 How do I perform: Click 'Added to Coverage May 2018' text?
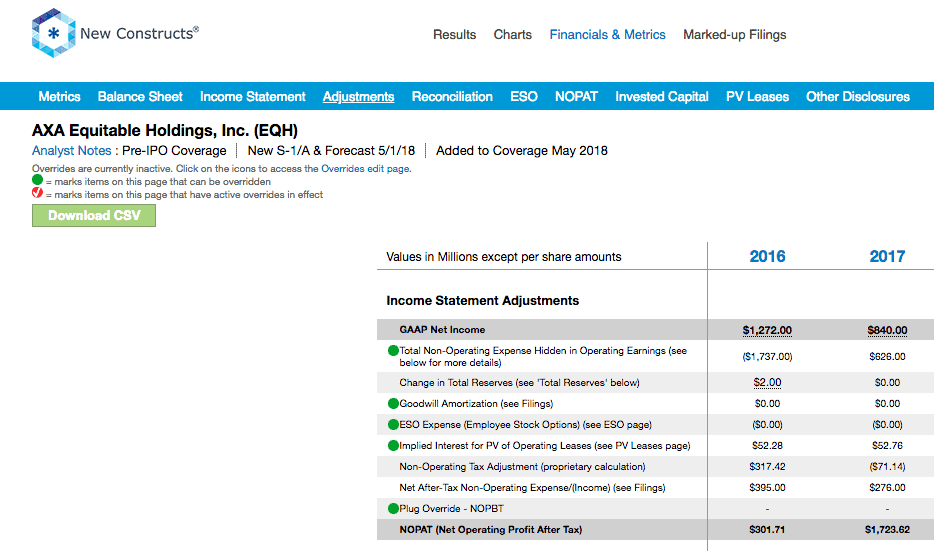pyautogui.click(x=522, y=151)
